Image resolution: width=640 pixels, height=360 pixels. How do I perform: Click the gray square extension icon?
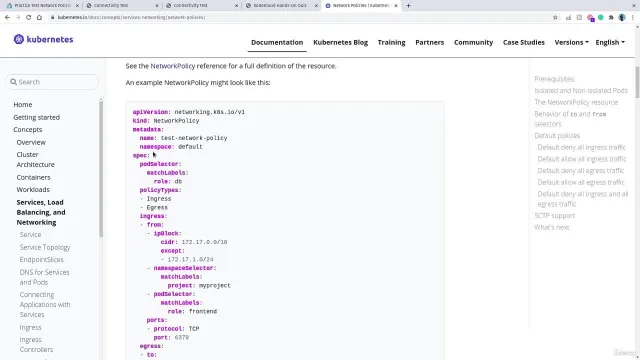[x=579, y=18]
